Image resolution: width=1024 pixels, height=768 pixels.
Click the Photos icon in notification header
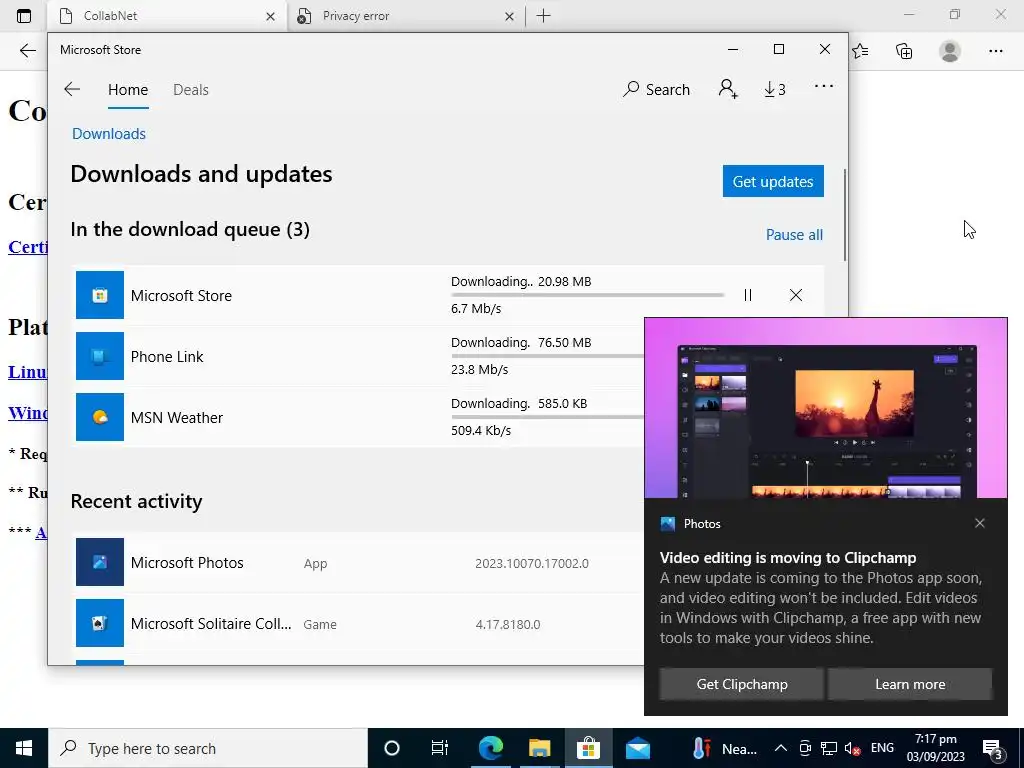667,524
